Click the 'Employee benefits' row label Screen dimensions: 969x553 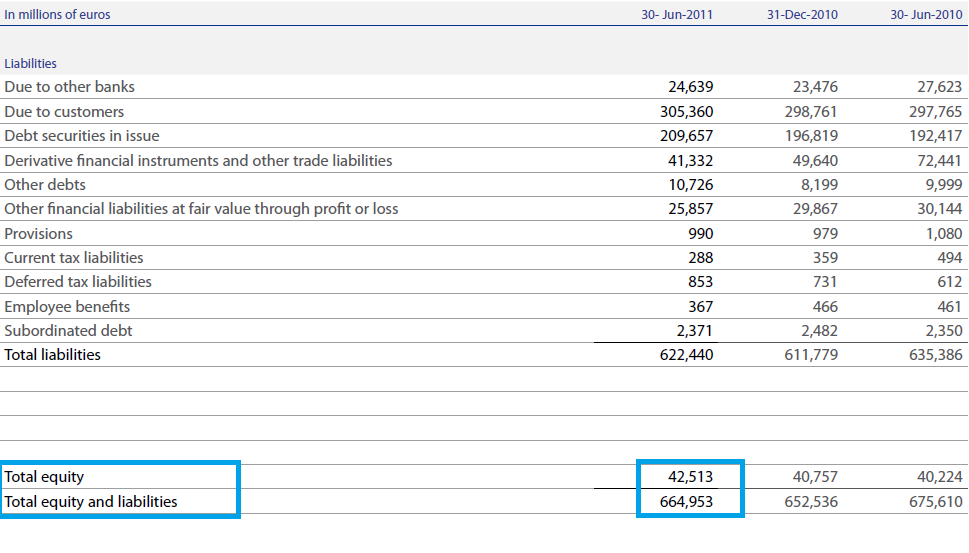[67, 306]
